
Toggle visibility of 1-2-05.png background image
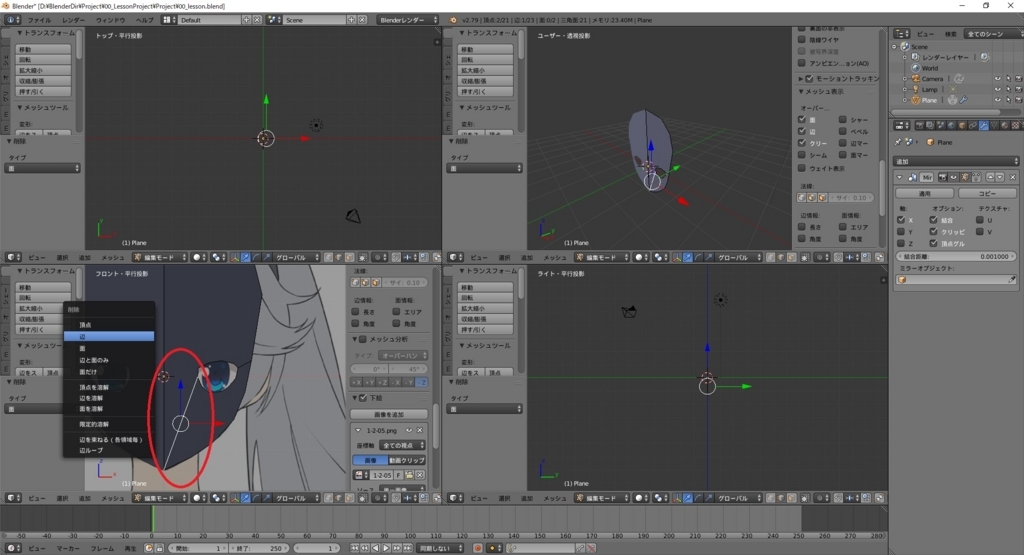pos(409,431)
